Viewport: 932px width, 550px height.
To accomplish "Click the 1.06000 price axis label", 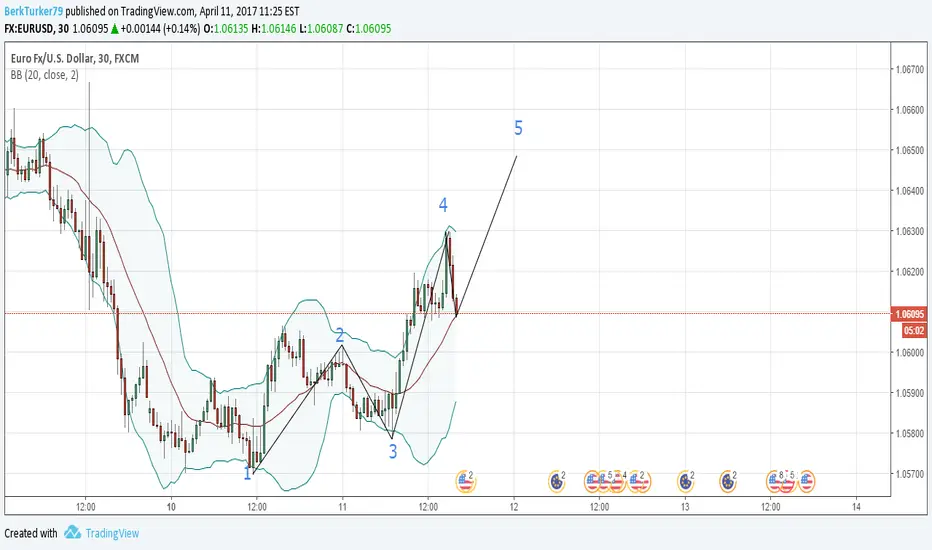I will pos(910,353).
